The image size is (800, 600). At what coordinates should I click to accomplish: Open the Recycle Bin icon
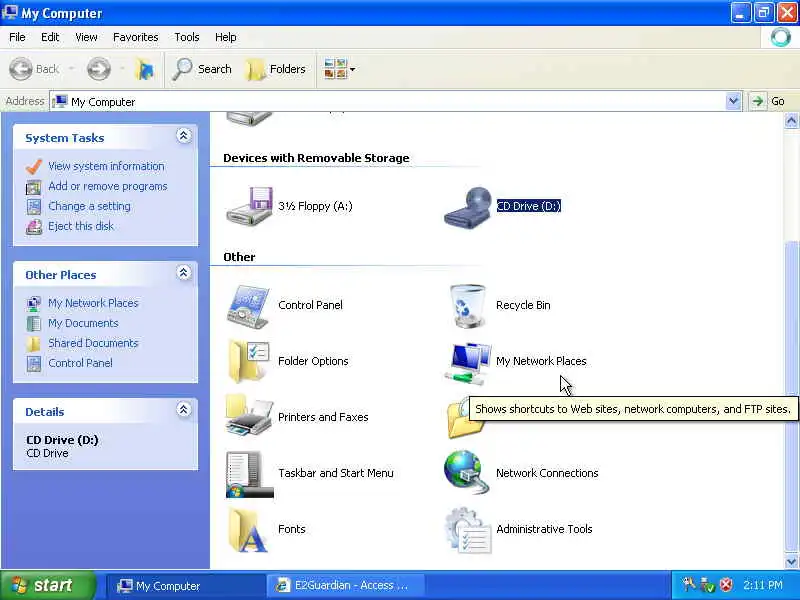(x=467, y=305)
